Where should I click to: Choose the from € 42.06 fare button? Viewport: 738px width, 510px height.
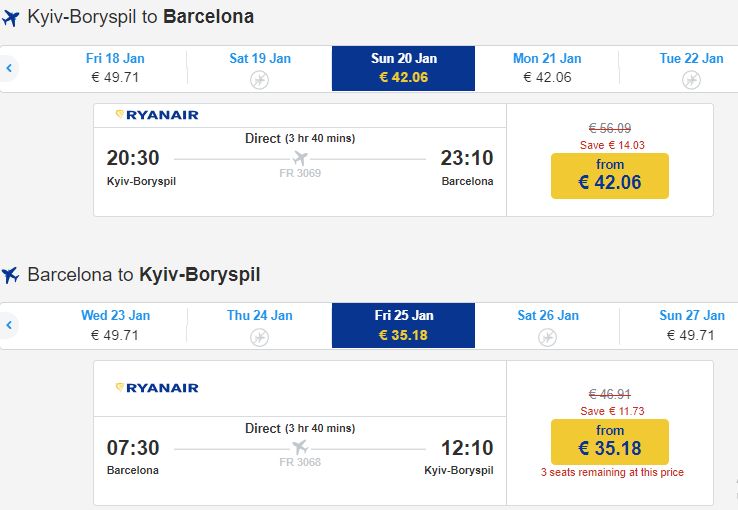(x=609, y=175)
